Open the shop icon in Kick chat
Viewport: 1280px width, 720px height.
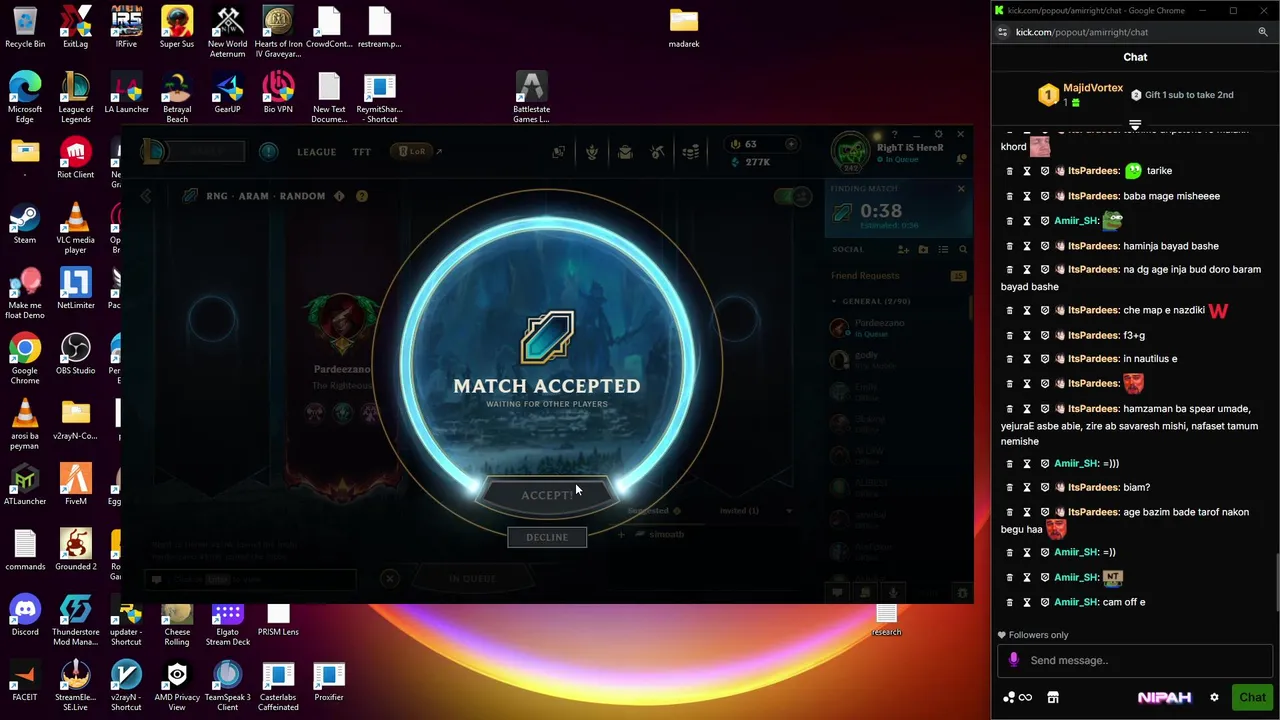click(x=1053, y=698)
